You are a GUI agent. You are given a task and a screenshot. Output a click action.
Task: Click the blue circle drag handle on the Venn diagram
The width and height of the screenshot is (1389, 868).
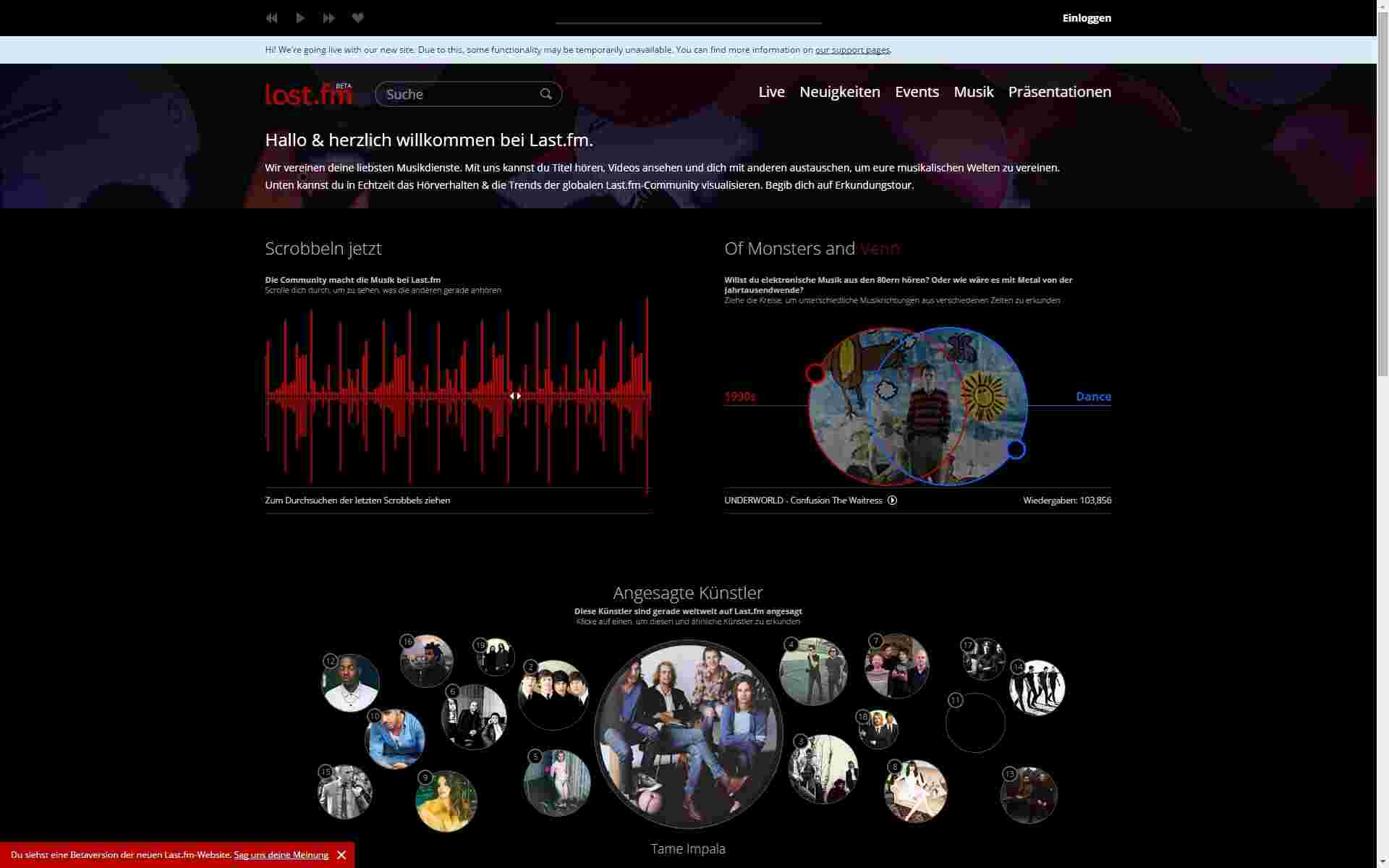[1016, 450]
